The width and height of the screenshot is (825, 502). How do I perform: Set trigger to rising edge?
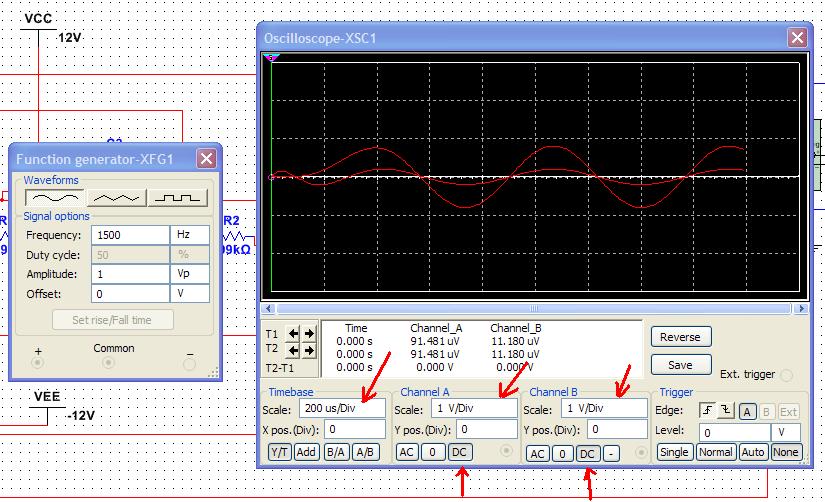click(x=708, y=411)
